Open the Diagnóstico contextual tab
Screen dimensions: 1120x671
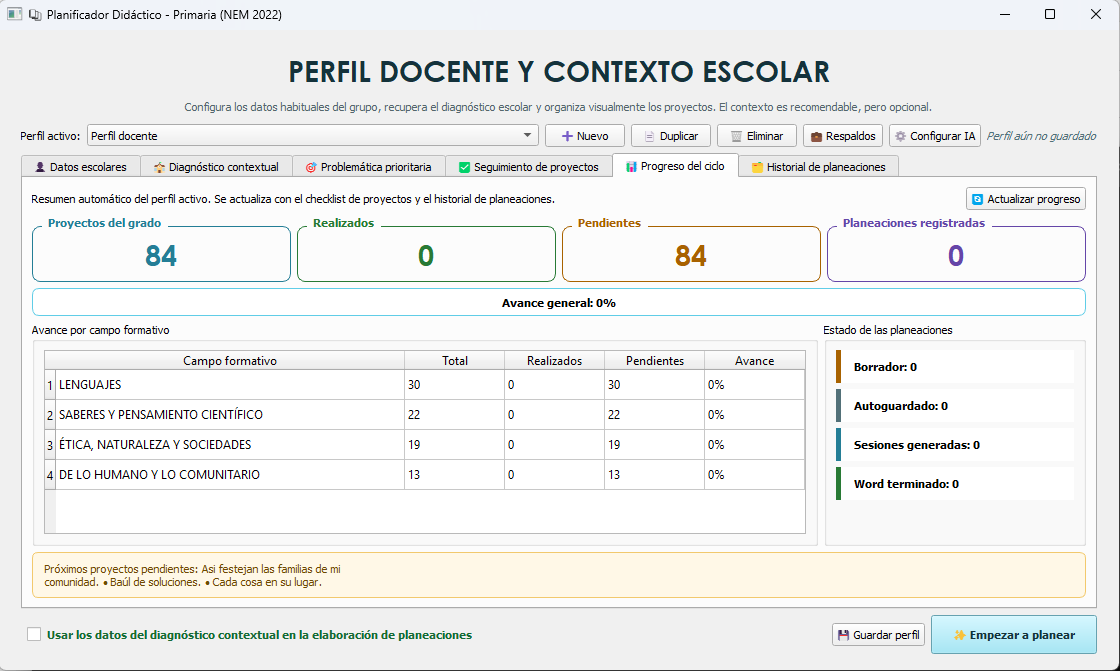click(216, 166)
